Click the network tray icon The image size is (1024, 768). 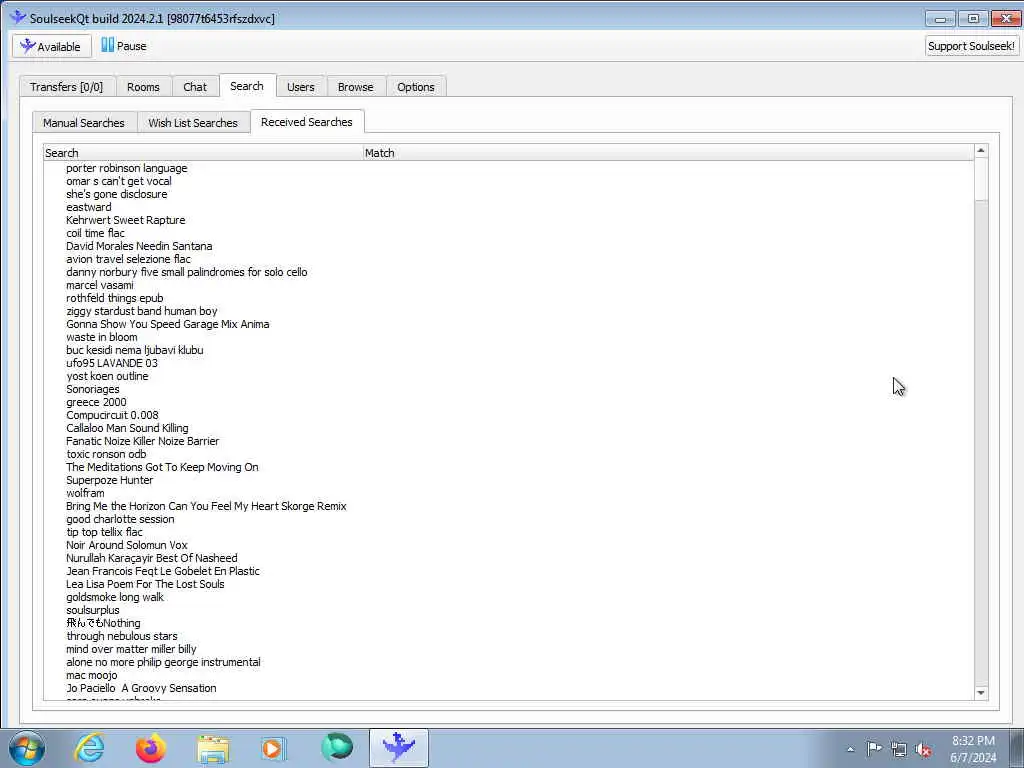coord(899,750)
